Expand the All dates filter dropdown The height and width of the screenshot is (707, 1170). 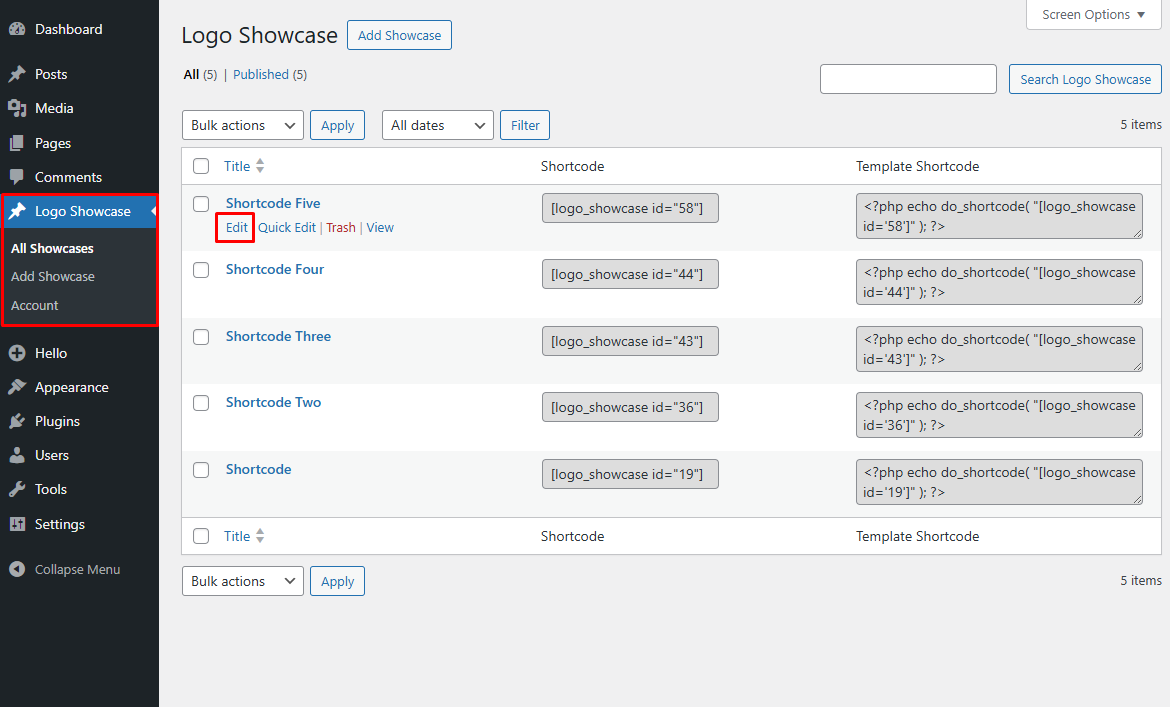pyautogui.click(x=437, y=125)
